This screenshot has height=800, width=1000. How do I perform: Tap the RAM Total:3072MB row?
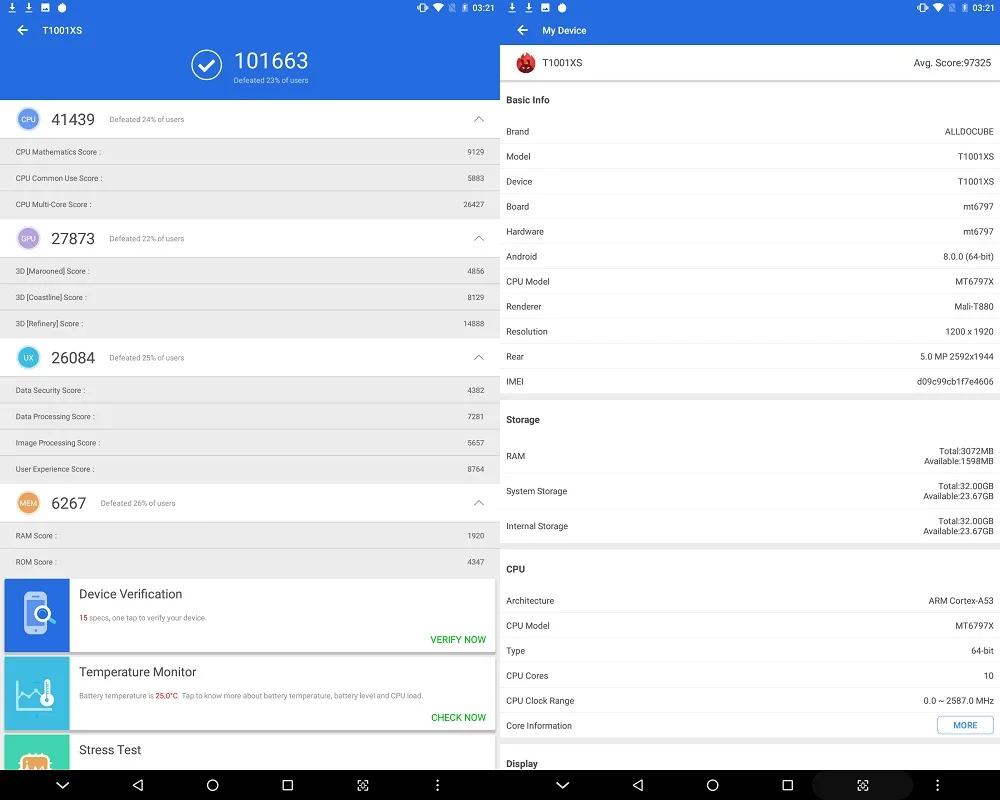click(x=750, y=456)
